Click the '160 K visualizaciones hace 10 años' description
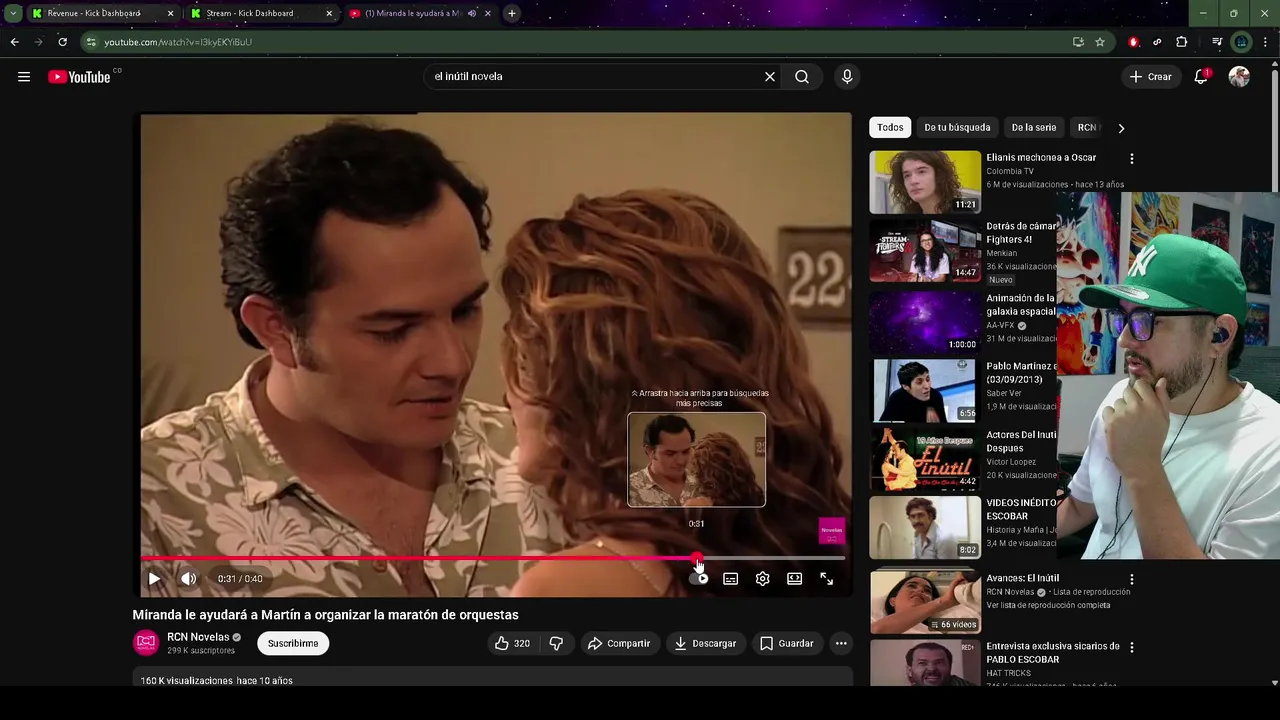Image resolution: width=1280 pixels, height=720 pixels. 217,681
